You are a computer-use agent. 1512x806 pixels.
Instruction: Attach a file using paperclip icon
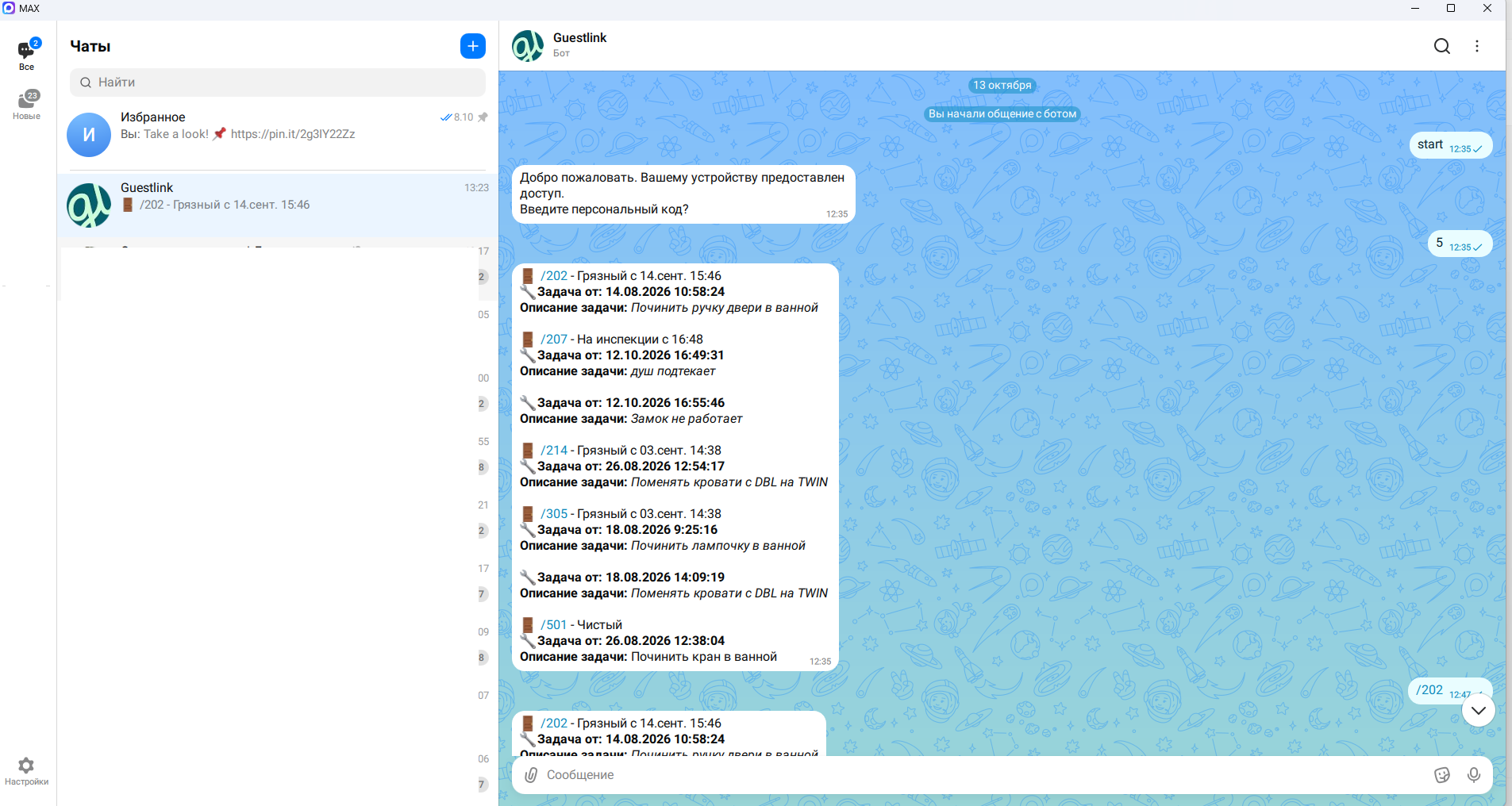click(531, 775)
